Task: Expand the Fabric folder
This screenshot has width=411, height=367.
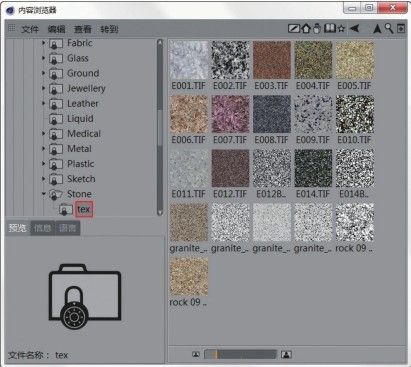Action: [43, 43]
